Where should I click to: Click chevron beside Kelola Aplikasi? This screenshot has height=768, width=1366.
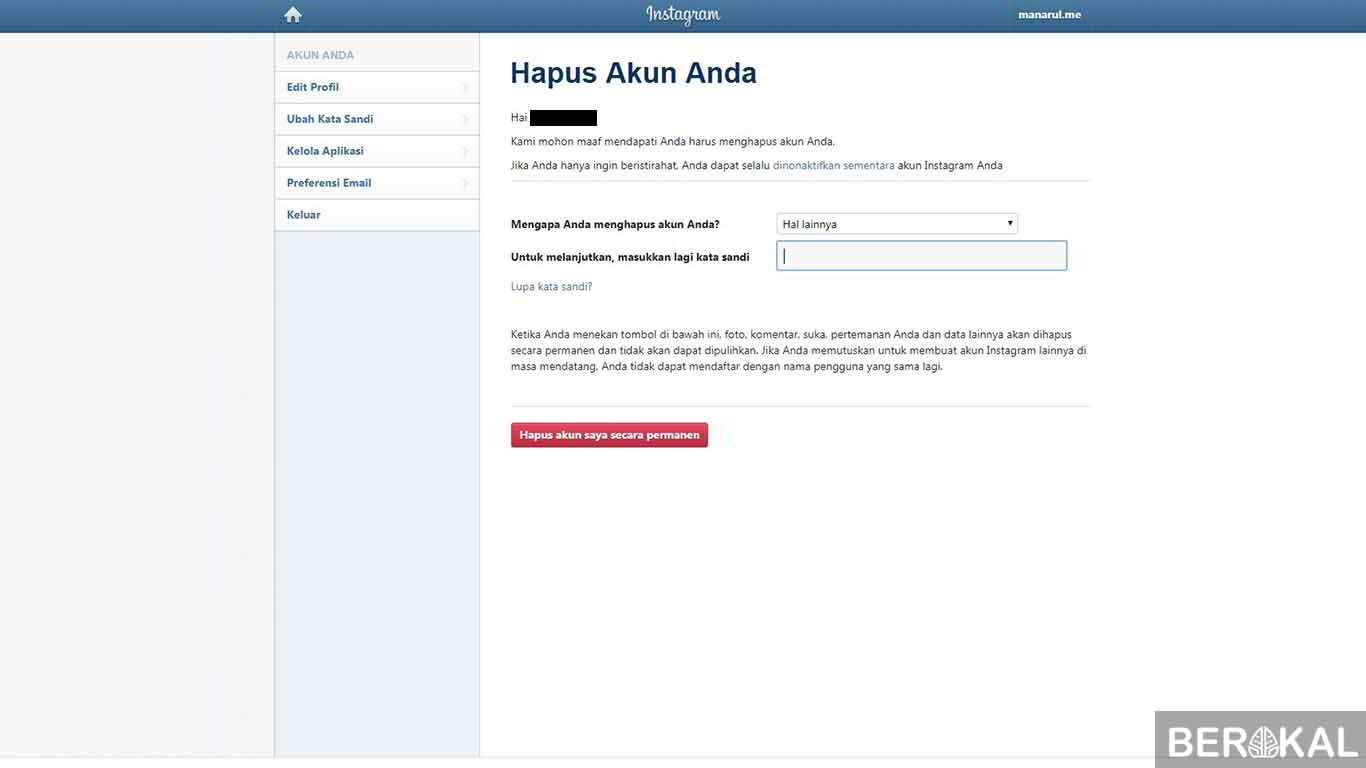click(x=465, y=152)
